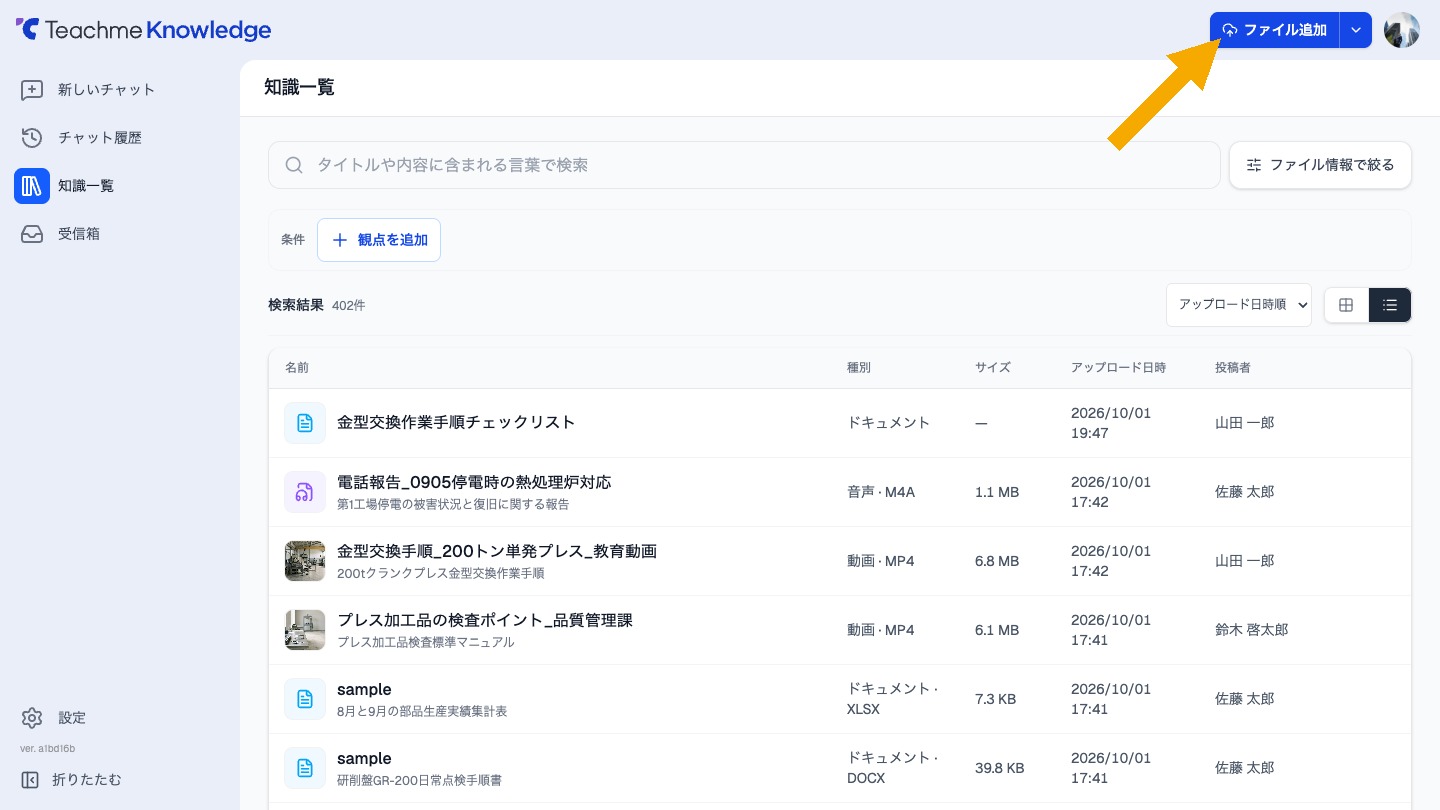The image size is (1440, 810).
Task: Open the アップロード日時順 sort dropdown
Action: click(x=1239, y=304)
